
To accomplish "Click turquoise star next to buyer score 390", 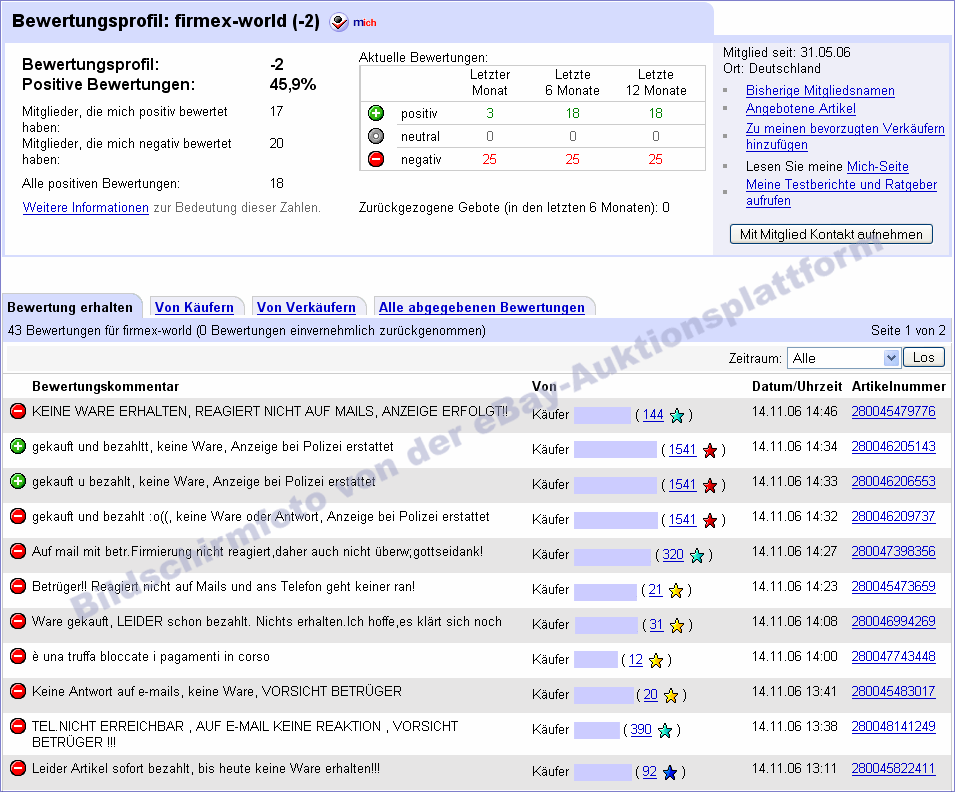I will (664, 730).
